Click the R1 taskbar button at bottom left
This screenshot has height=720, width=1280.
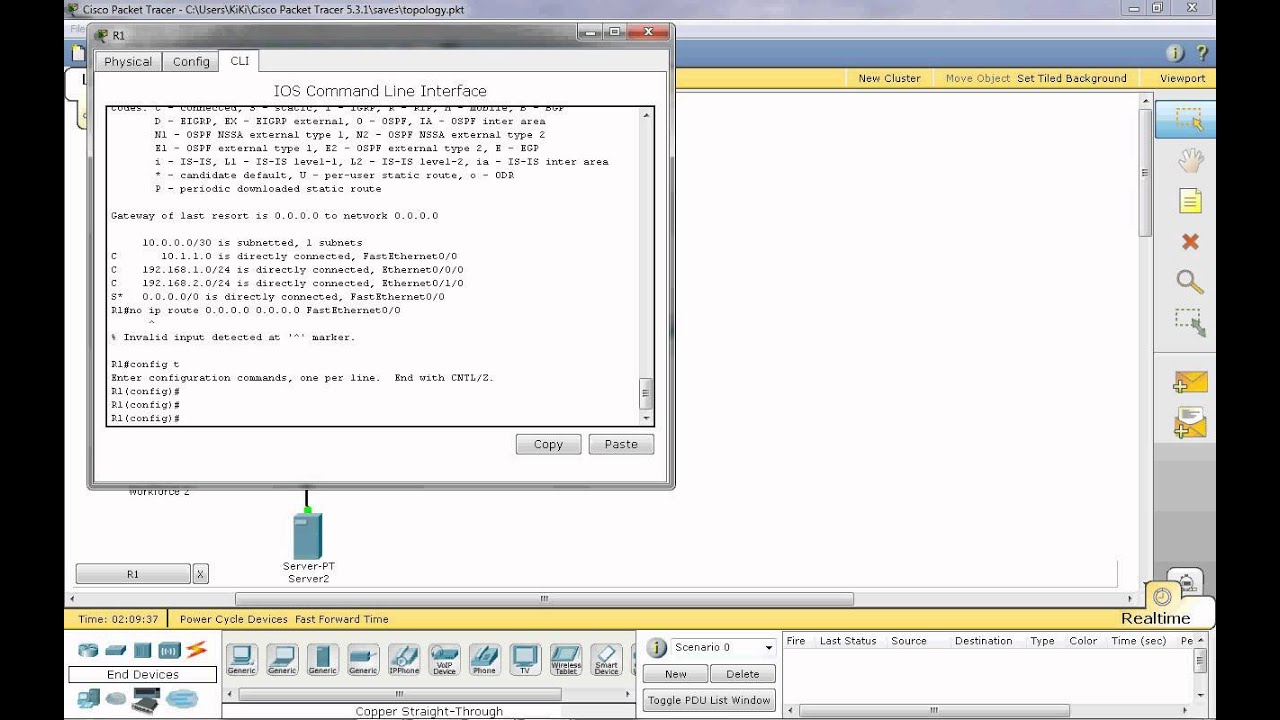pos(133,574)
